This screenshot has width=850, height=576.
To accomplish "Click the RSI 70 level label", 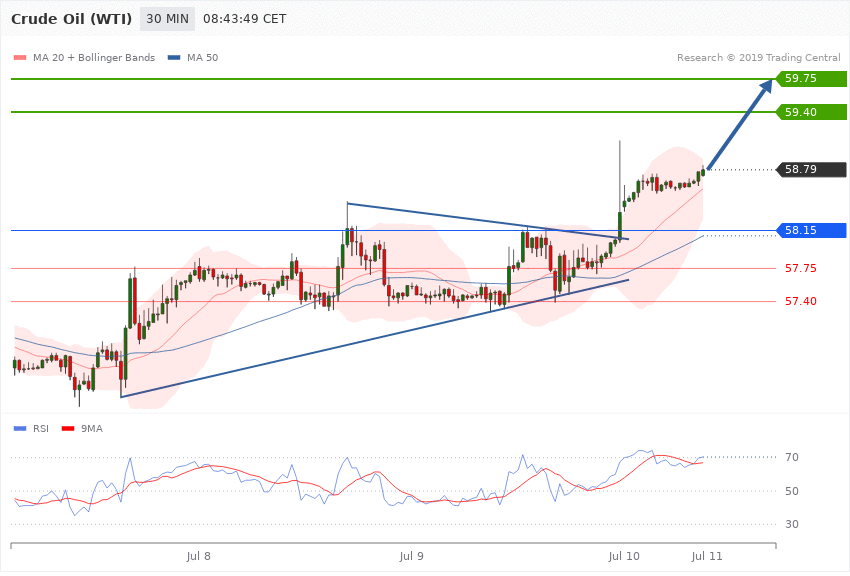I will coord(792,457).
